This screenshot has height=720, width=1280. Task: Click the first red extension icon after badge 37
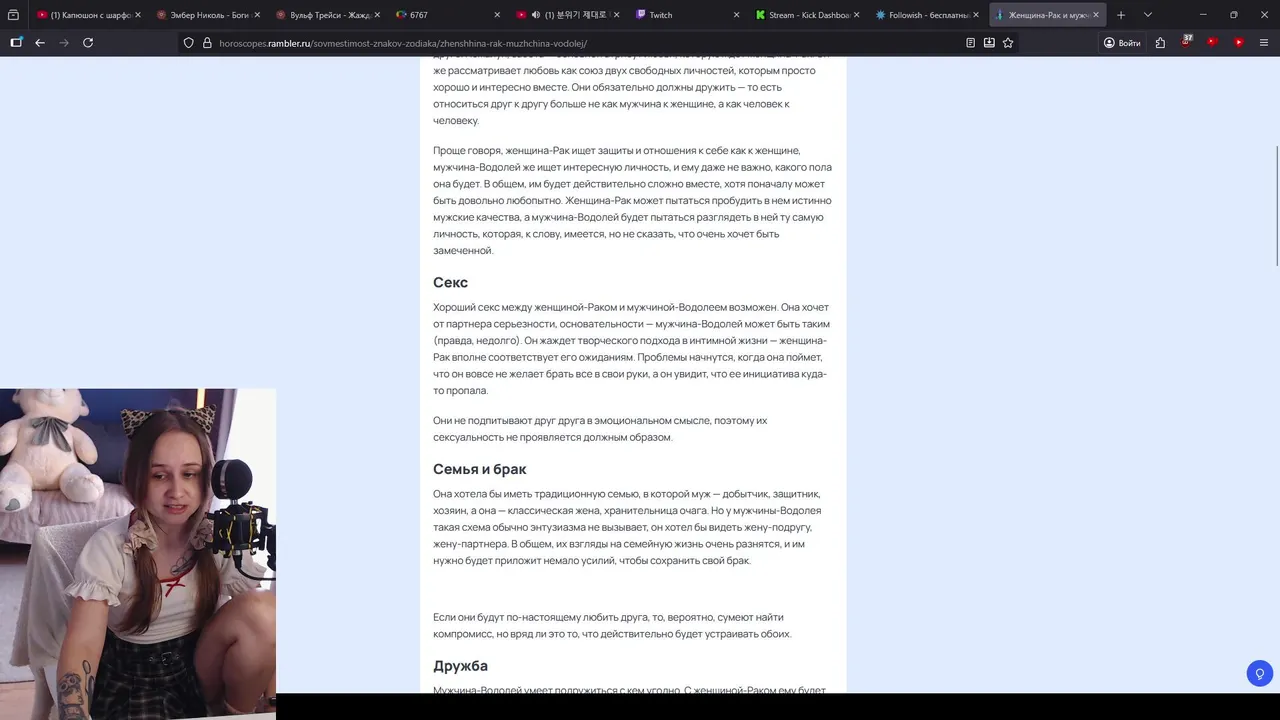click(x=1212, y=43)
